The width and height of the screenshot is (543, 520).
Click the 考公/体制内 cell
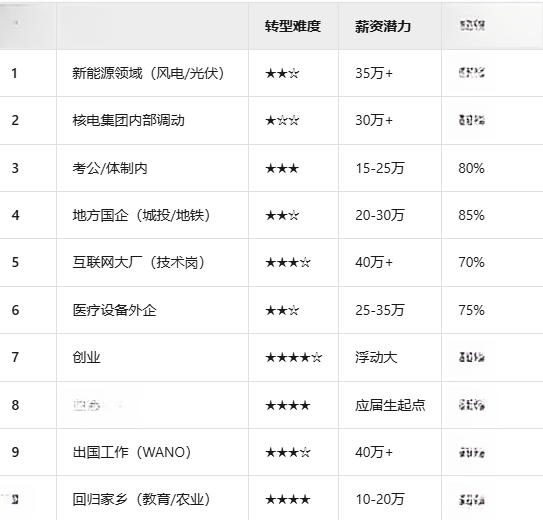tap(152, 168)
